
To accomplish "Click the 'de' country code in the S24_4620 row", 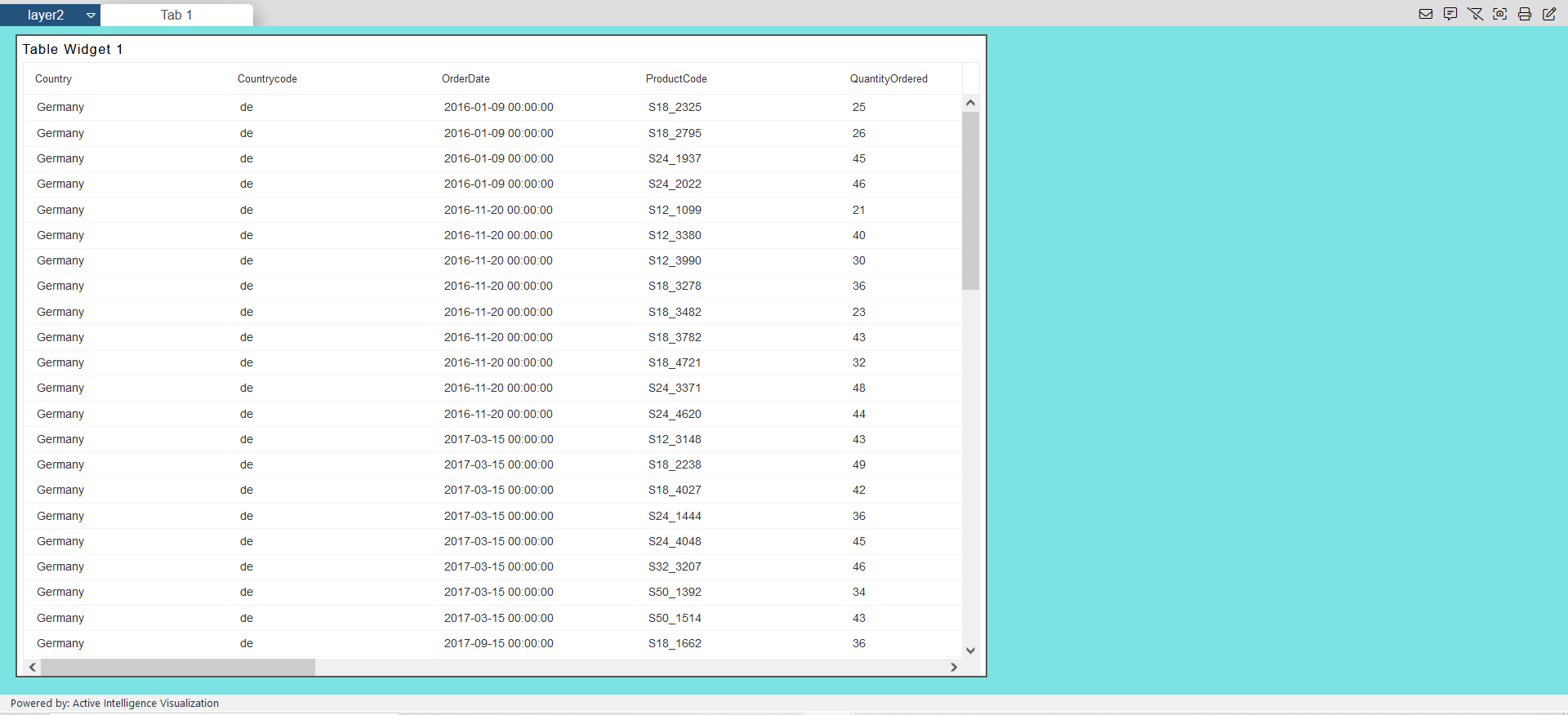I will [247, 414].
